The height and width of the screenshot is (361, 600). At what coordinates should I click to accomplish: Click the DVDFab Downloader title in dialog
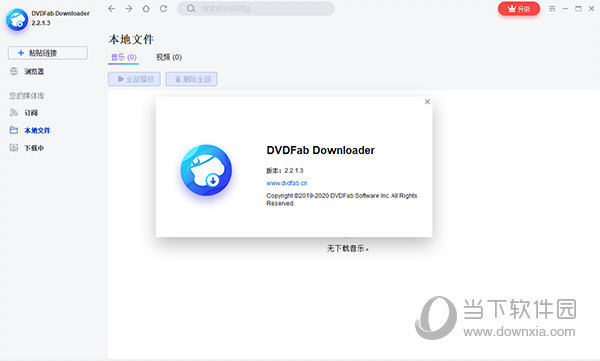click(x=320, y=150)
